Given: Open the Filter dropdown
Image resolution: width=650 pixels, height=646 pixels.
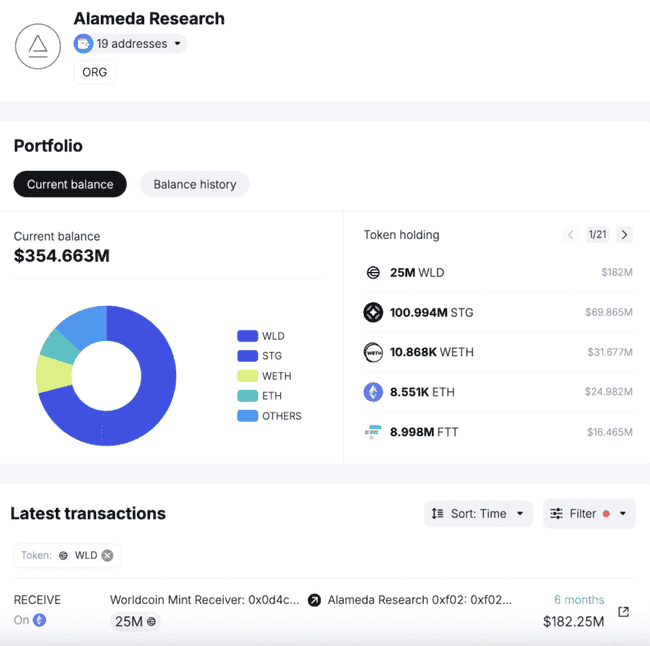Looking at the screenshot, I should pos(589,514).
